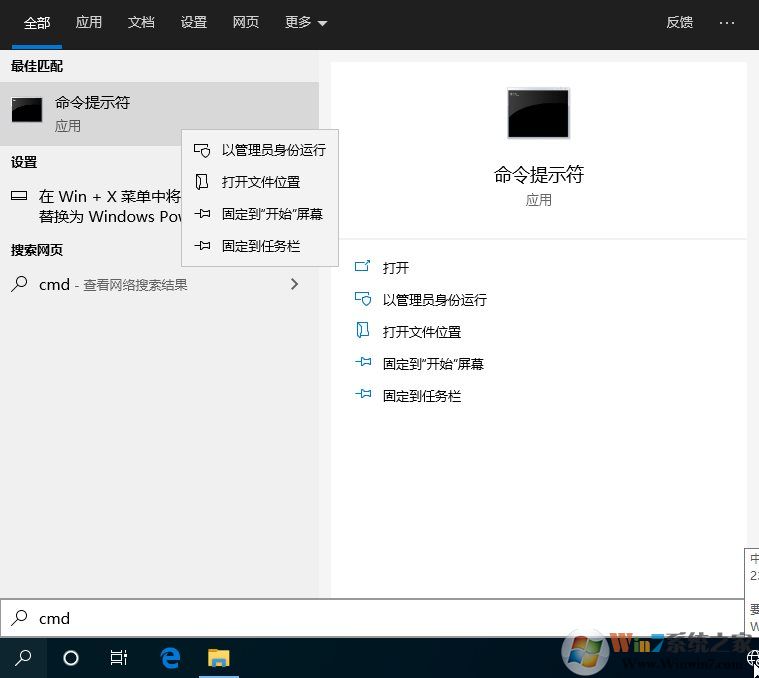Screen dimensions: 759x678
Task: Click the large 命令提示符 preview thumbnail
Action: (538, 113)
